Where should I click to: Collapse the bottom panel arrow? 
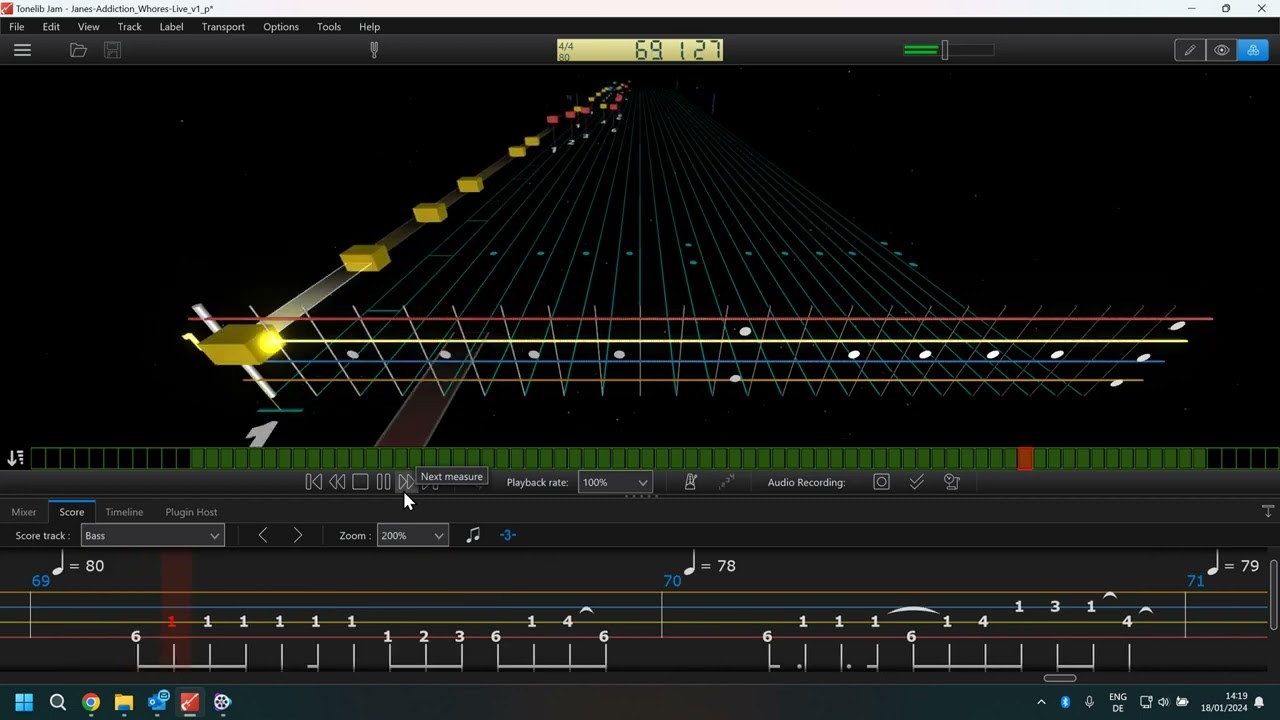1268,511
